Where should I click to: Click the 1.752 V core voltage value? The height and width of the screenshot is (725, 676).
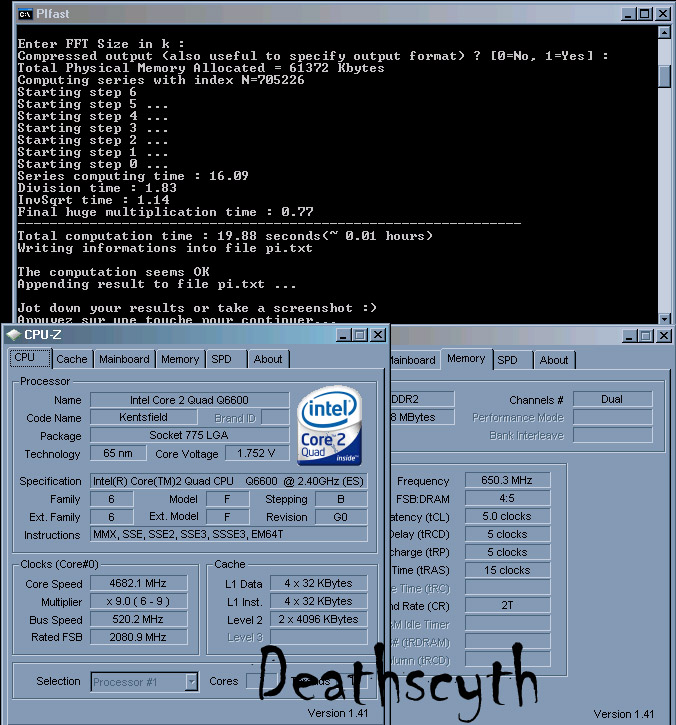coord(257,453)
